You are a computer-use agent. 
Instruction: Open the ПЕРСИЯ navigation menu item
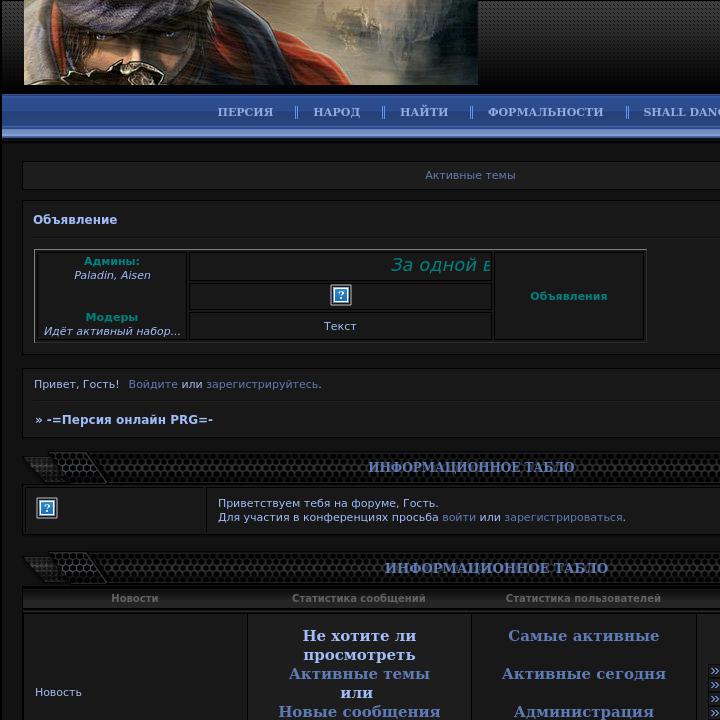point(245,112)
